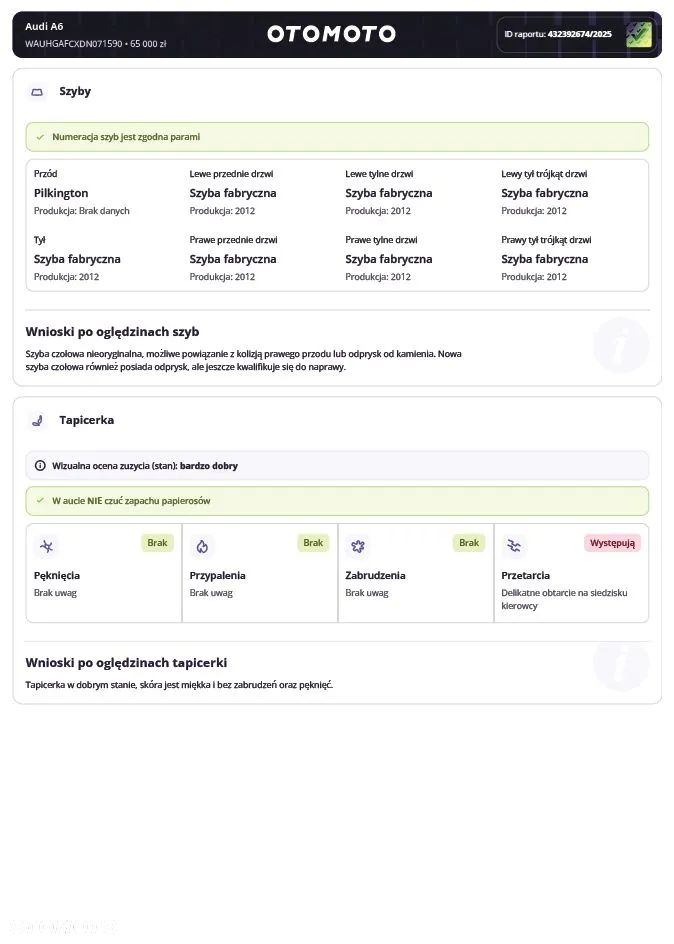Click the Przetarcia abrasion icon

point(513,546)
